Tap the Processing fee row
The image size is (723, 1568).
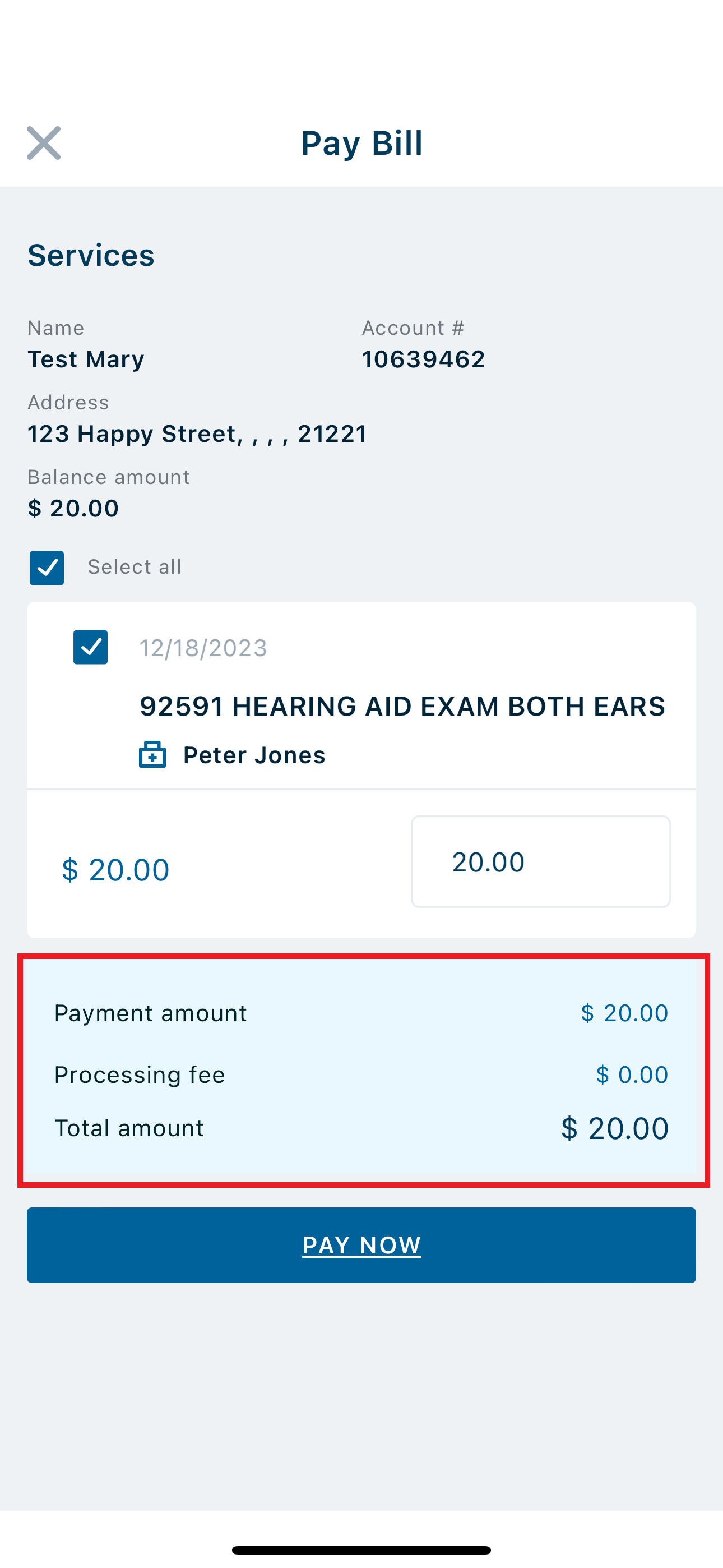pyautogui.click(x=361, y=1074)
